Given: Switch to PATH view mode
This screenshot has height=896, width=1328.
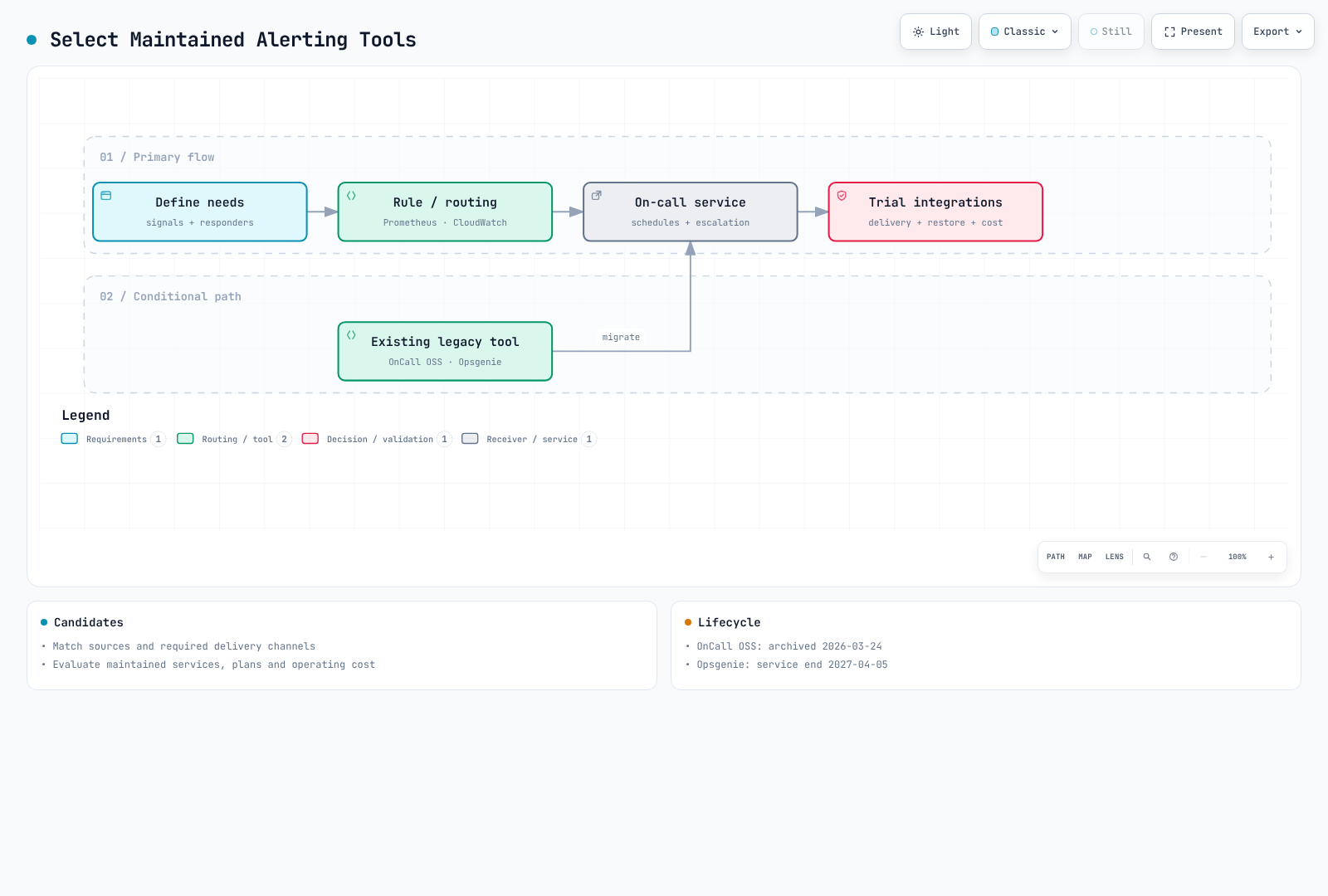Looking at the screenshot, I should (x=1056, y=557).
